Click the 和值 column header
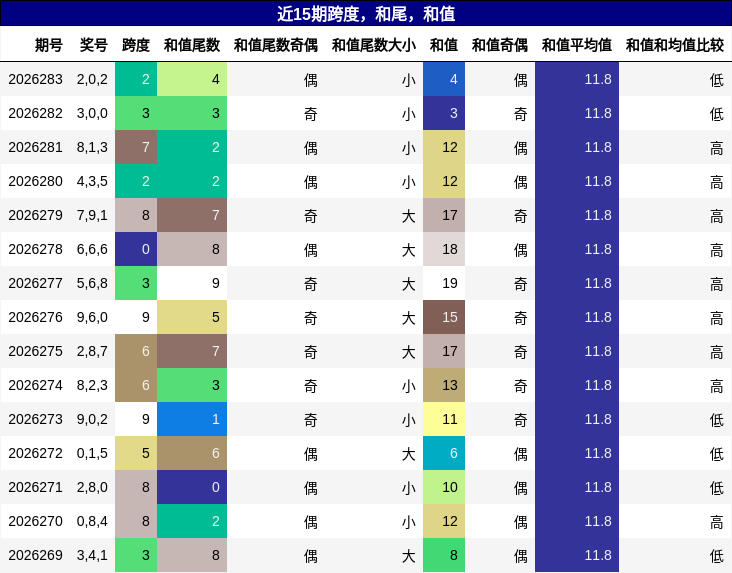732x573 pixels. [x=443, y=45]
